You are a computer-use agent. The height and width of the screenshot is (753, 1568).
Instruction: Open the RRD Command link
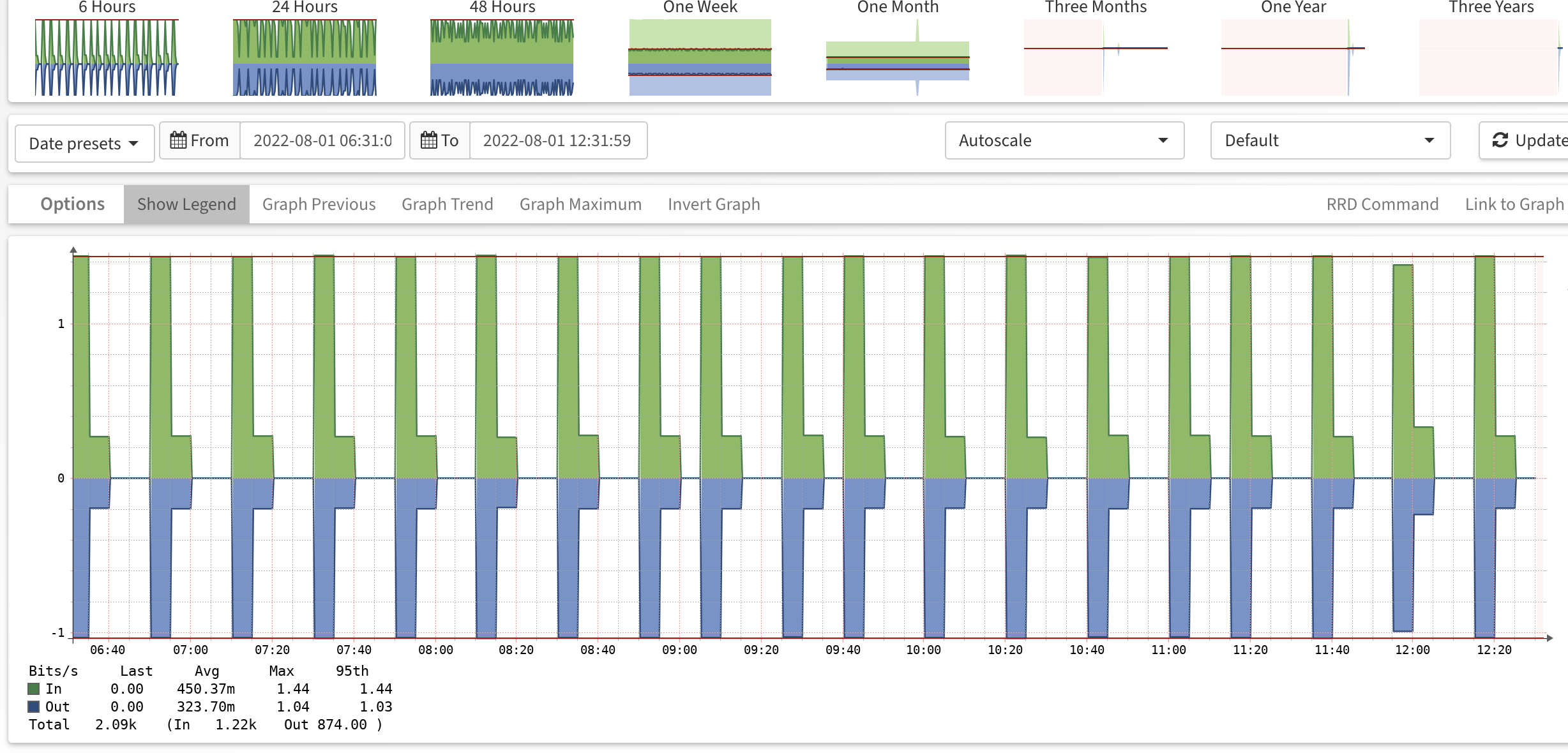[x=1382, y=204]
